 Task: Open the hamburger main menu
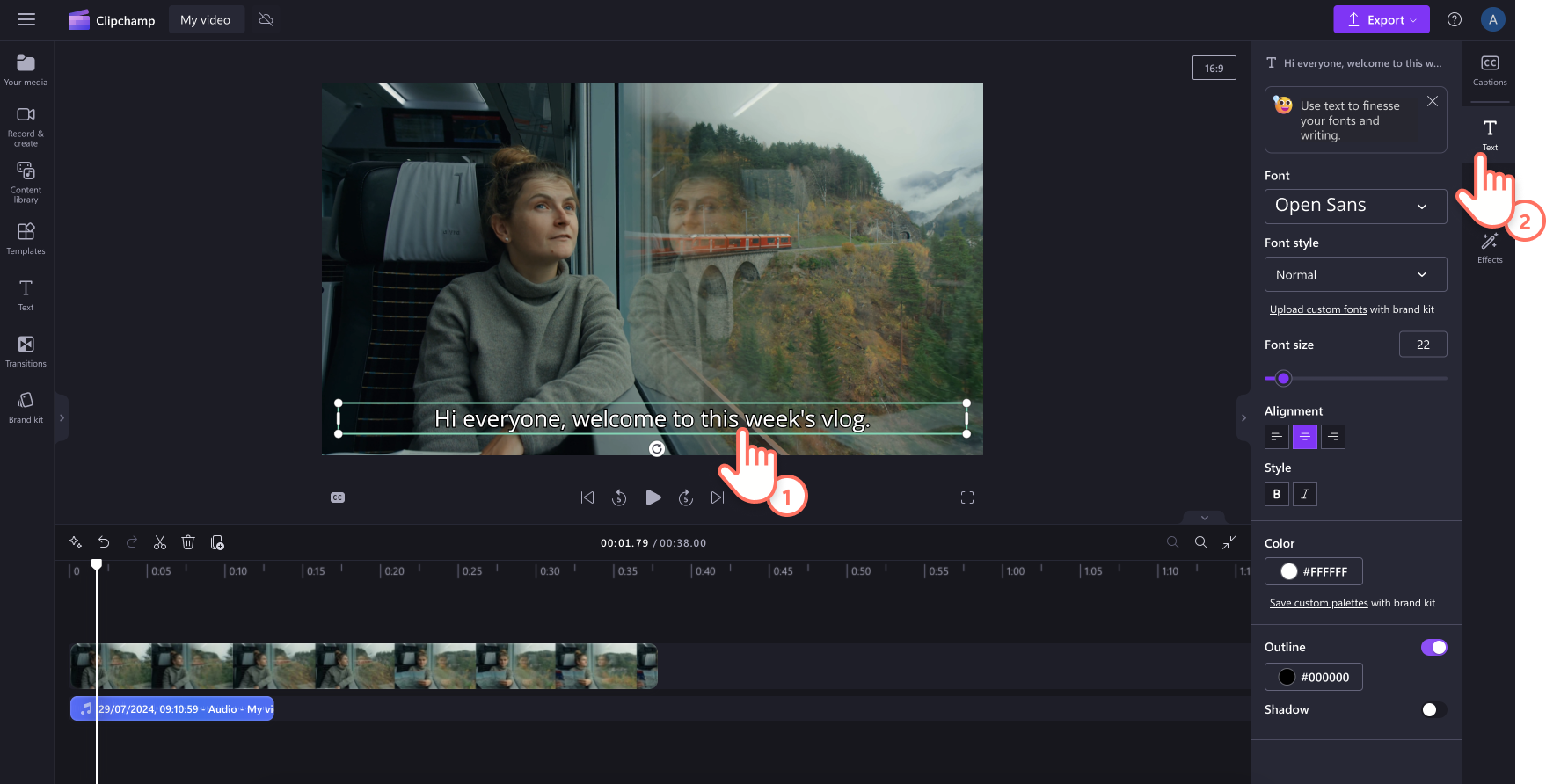click(x=26, y=19)
